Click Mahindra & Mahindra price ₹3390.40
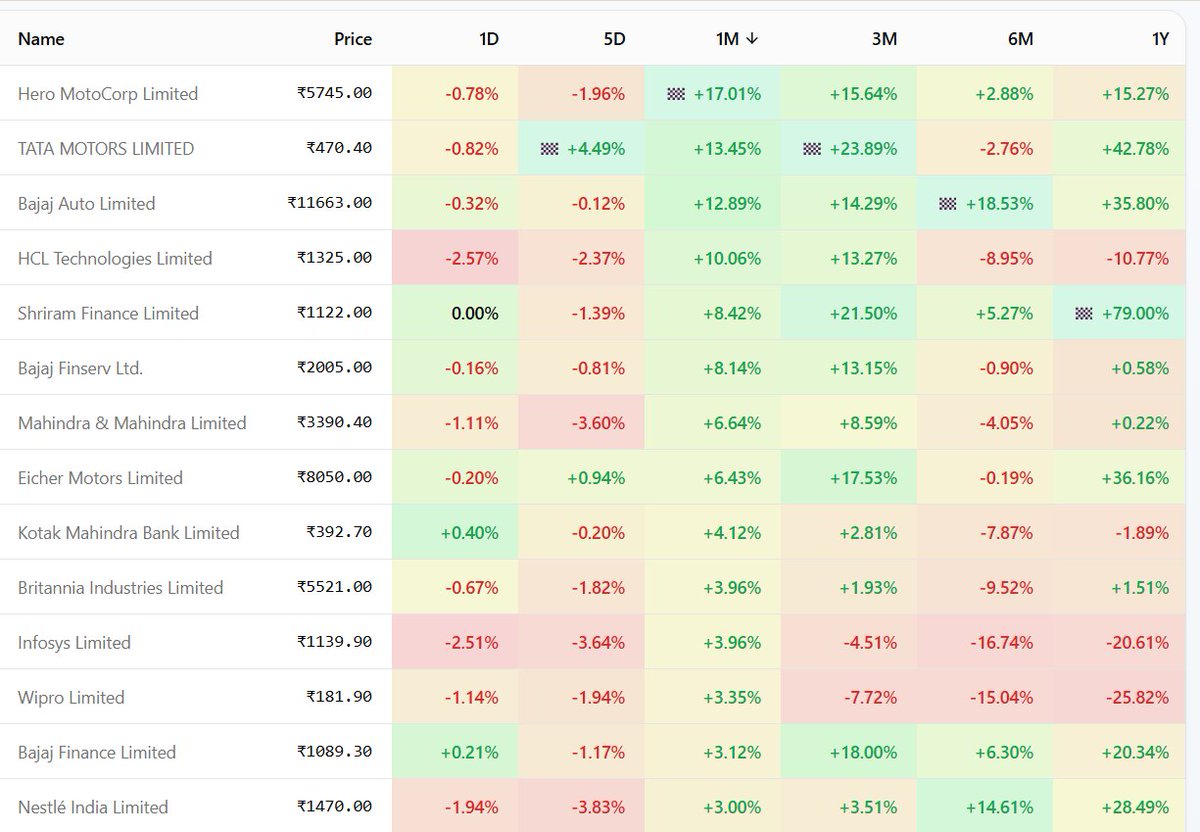The width and height of the screenshot is (1200, 832). (335, 423)
